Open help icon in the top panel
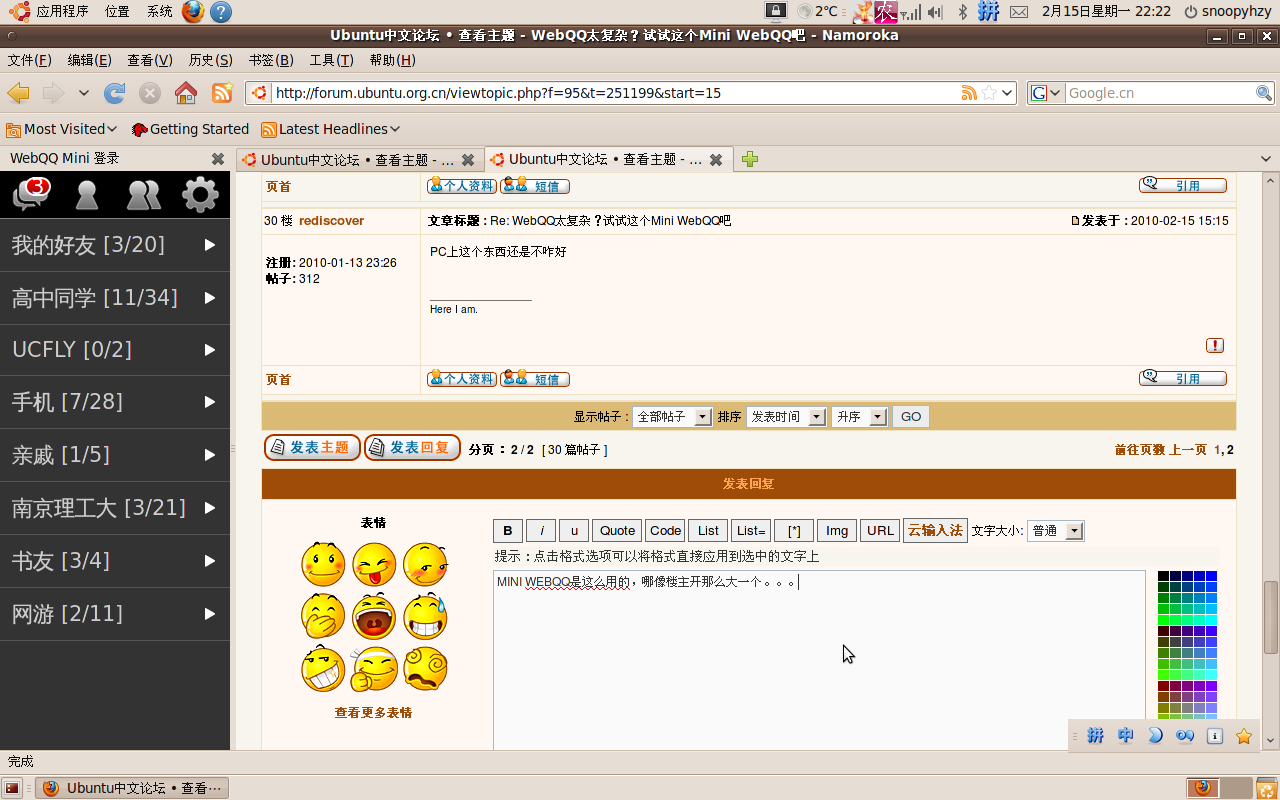 (x=221, y=12)
